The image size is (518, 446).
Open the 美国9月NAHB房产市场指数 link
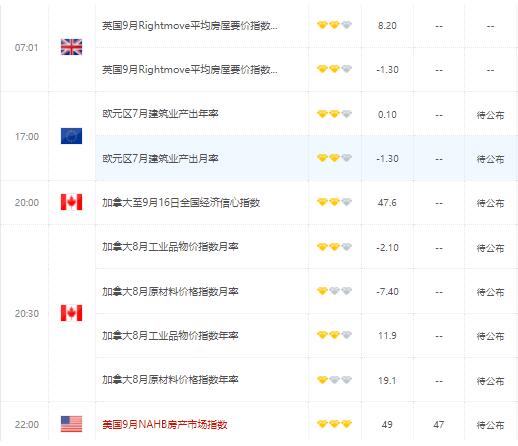(x=165, y=424)
